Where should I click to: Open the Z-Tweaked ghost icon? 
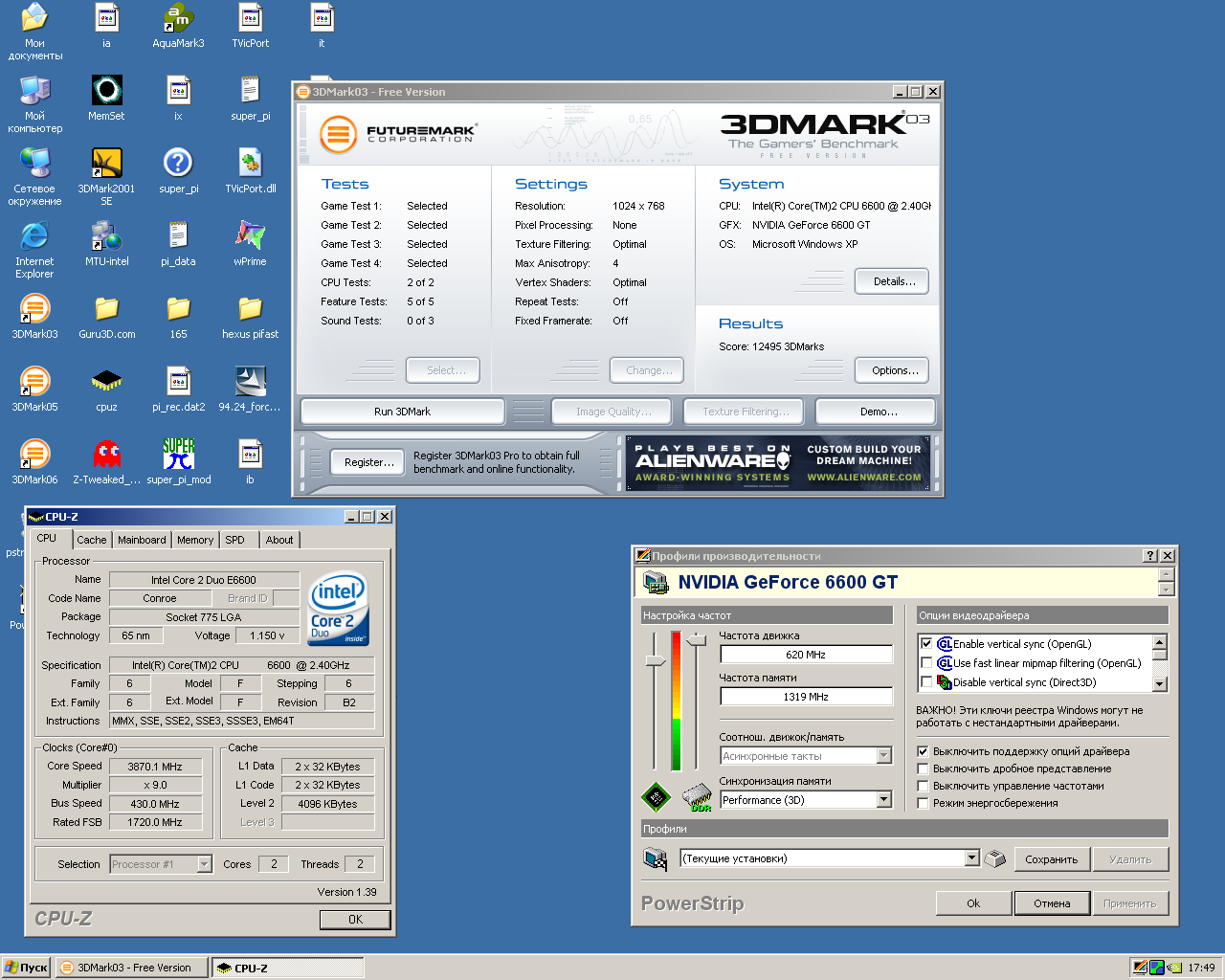click(x=106, y=462)
